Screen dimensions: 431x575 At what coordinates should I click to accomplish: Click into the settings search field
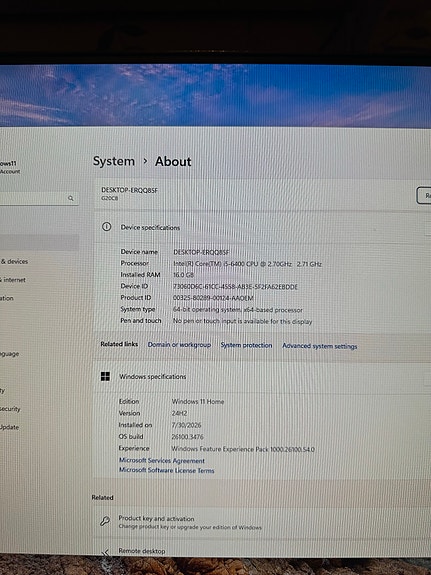click(x=39, y=198)
